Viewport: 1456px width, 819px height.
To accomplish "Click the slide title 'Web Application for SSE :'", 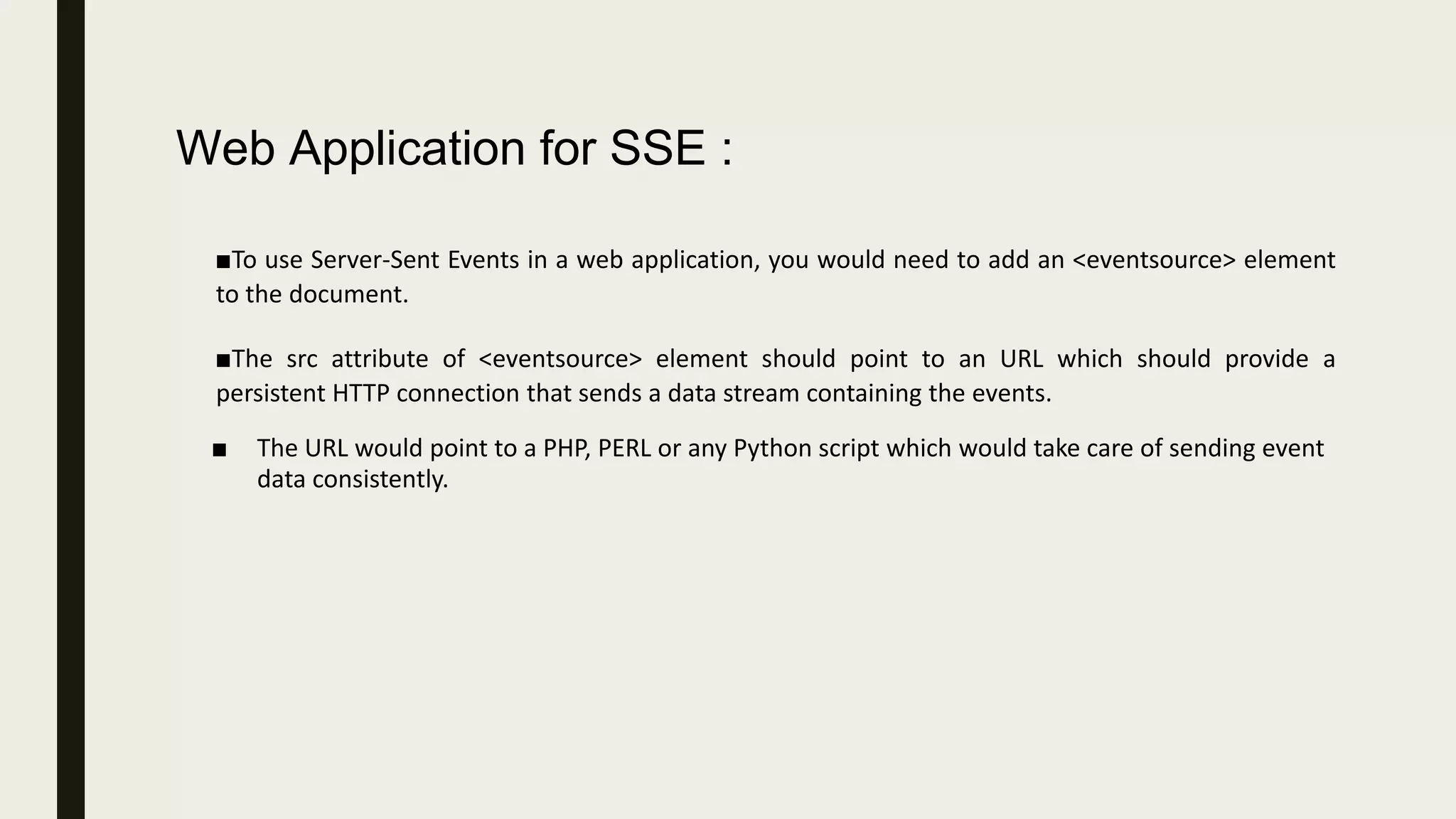I will pos(454,148).
